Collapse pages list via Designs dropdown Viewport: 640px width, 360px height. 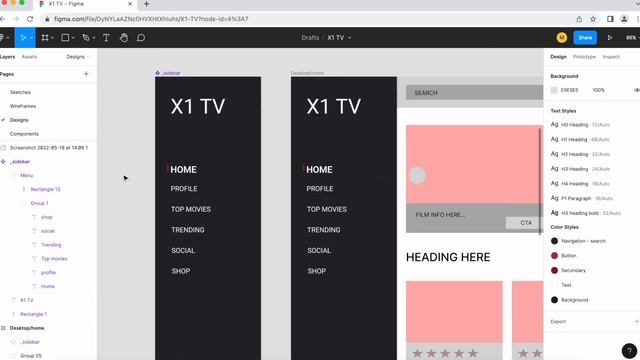(78, 57)
